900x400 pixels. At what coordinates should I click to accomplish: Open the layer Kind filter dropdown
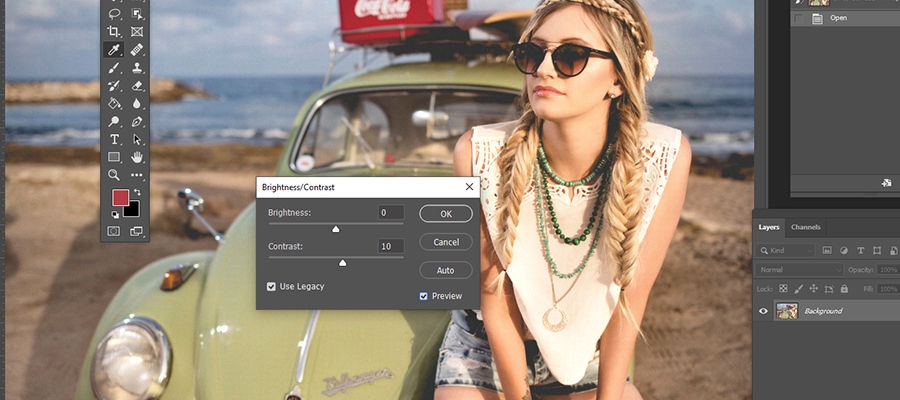pos(786,250)
